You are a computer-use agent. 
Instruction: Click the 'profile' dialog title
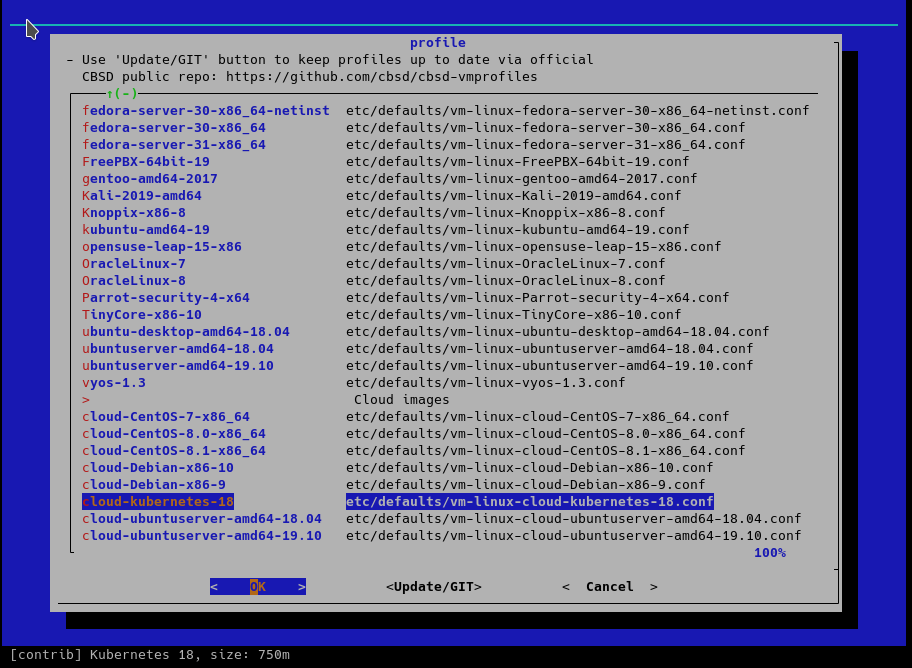click(437, 42)
